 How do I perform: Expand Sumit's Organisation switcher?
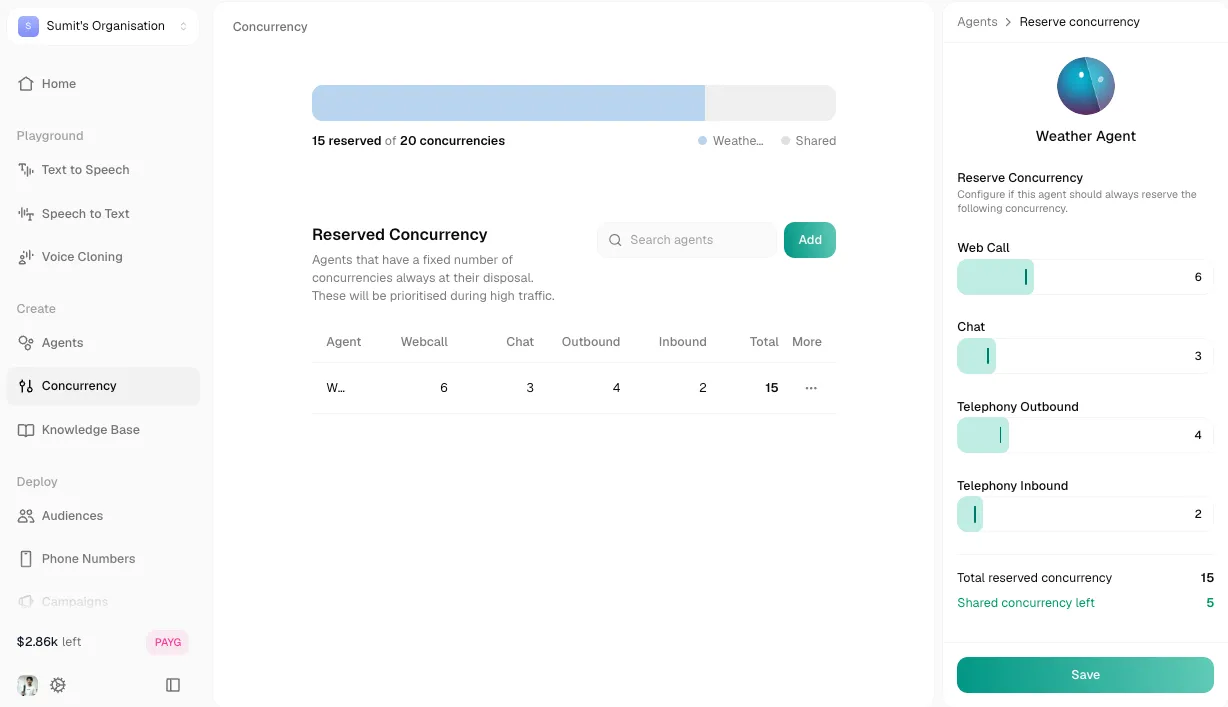pos(103,26)
